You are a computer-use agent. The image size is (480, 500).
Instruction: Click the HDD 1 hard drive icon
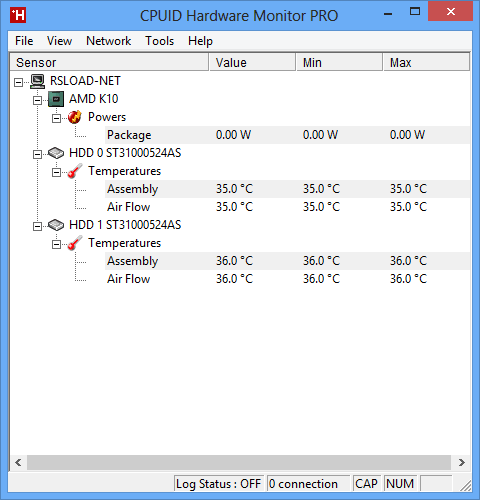pyautogui.click(x=56, y=225)
